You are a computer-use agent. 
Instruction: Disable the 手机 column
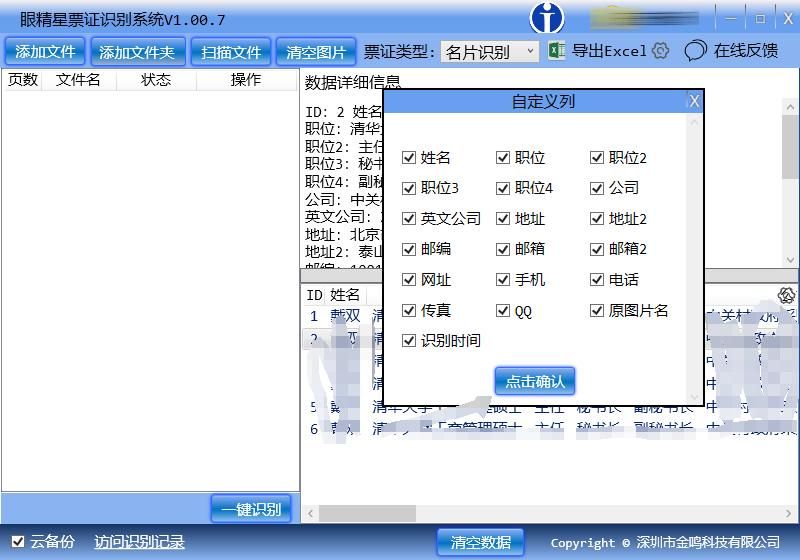pos(503,279)
